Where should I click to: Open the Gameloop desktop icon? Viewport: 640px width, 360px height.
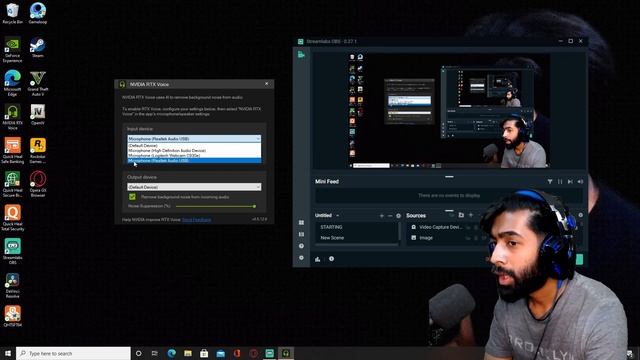tap(38, 13)
